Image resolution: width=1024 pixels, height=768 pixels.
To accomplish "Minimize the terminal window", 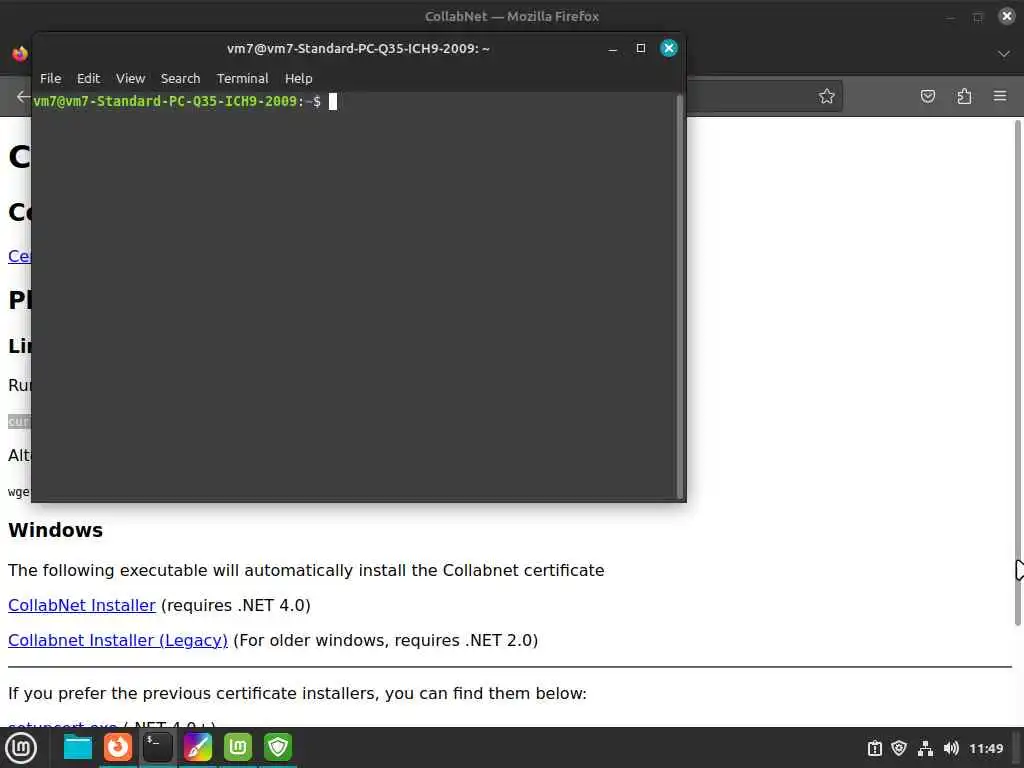I will click(x=613, y=49).
